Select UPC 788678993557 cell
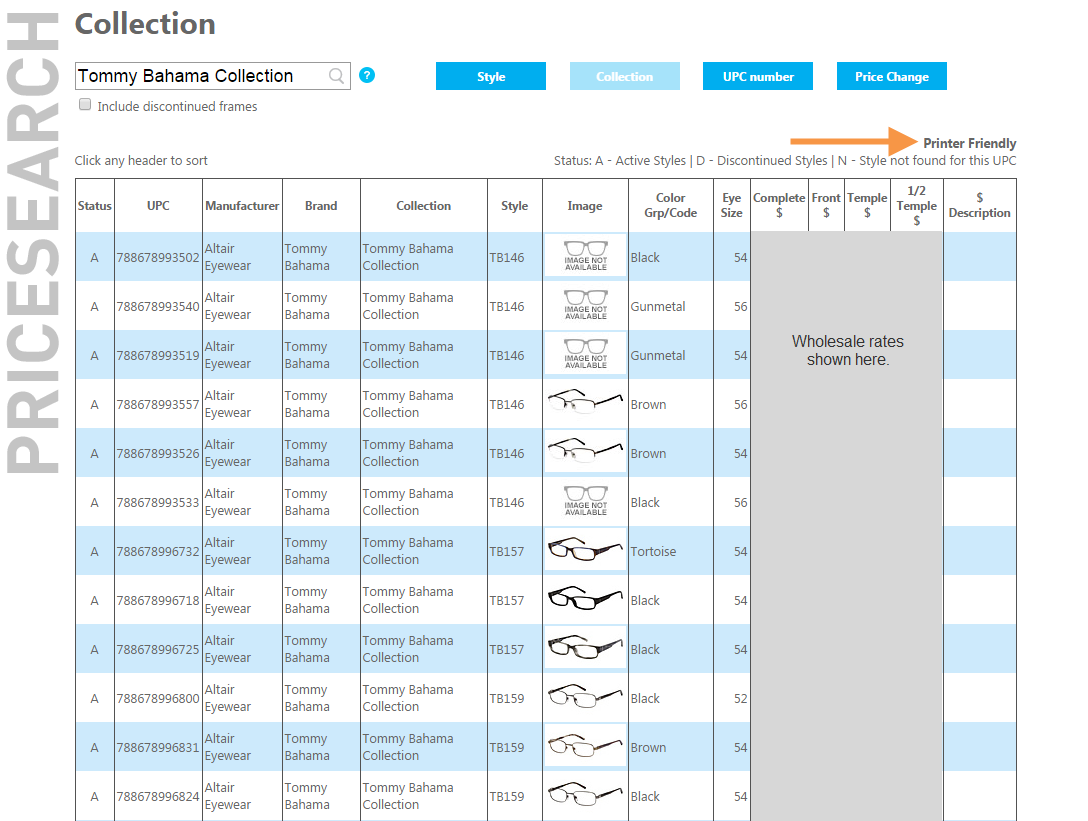 click(x=158, y=405)
